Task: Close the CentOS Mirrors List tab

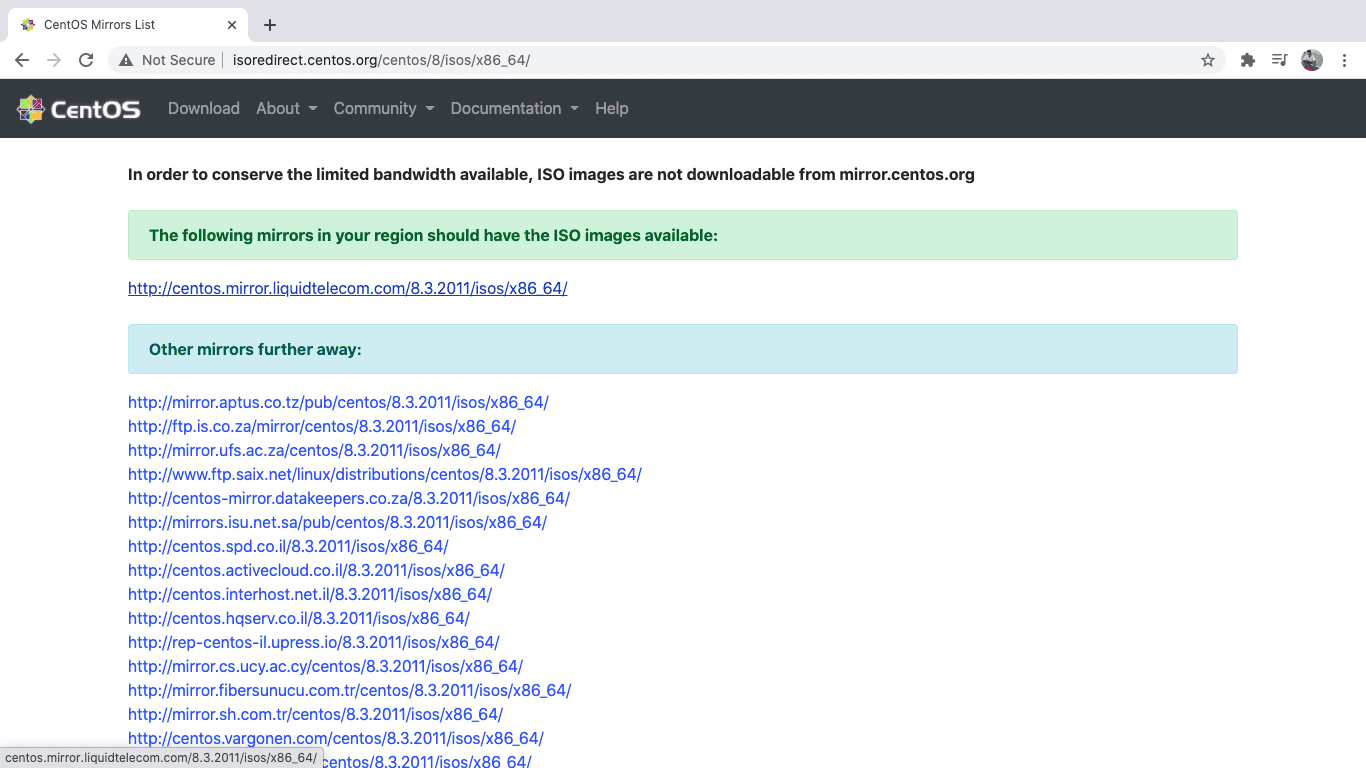Action: [x=232, y=24]
